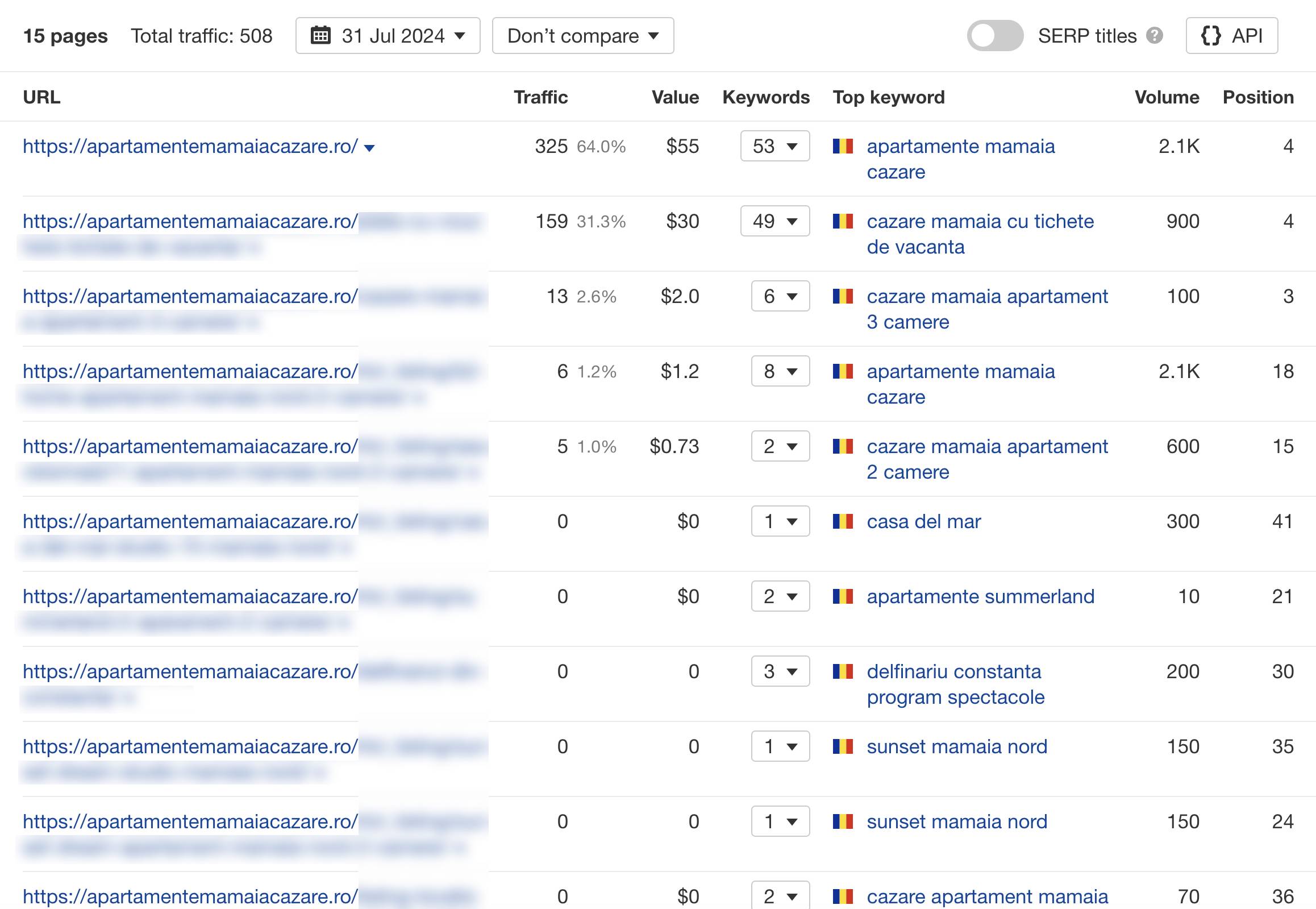Image resolution: width=1316 pixels, height=909 pixels.
Task: Sort by Position column header
Action: tap(1257, 97)
